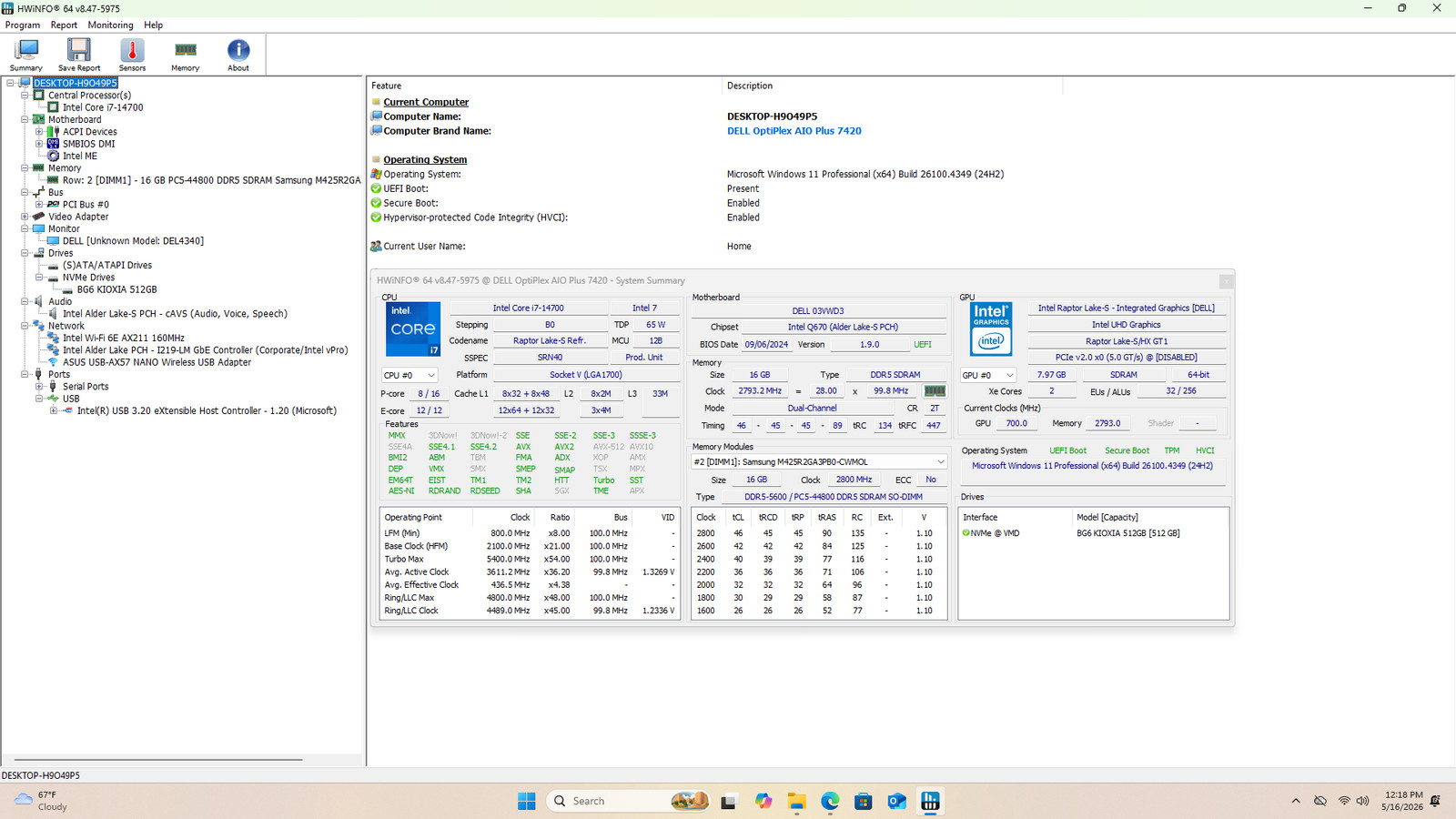Click the PCI Bus #0 icon
This screenshot has height=819, width=1456.
pos(54,205)
